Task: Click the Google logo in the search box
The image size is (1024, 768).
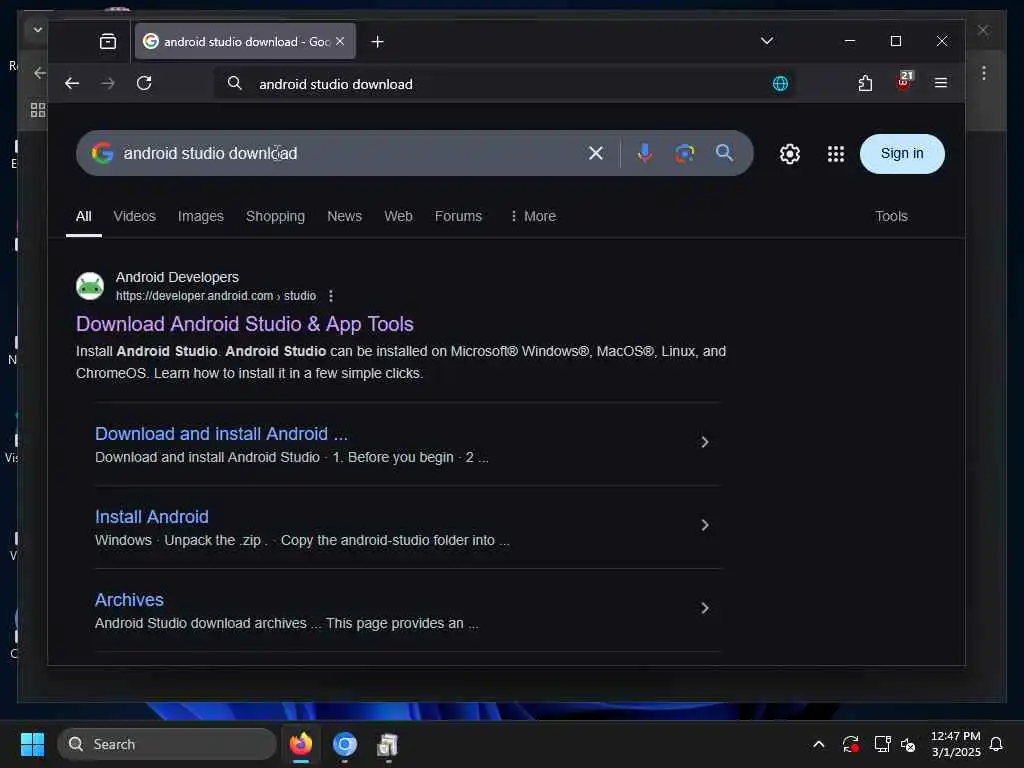Action: (x=103, y=153)
